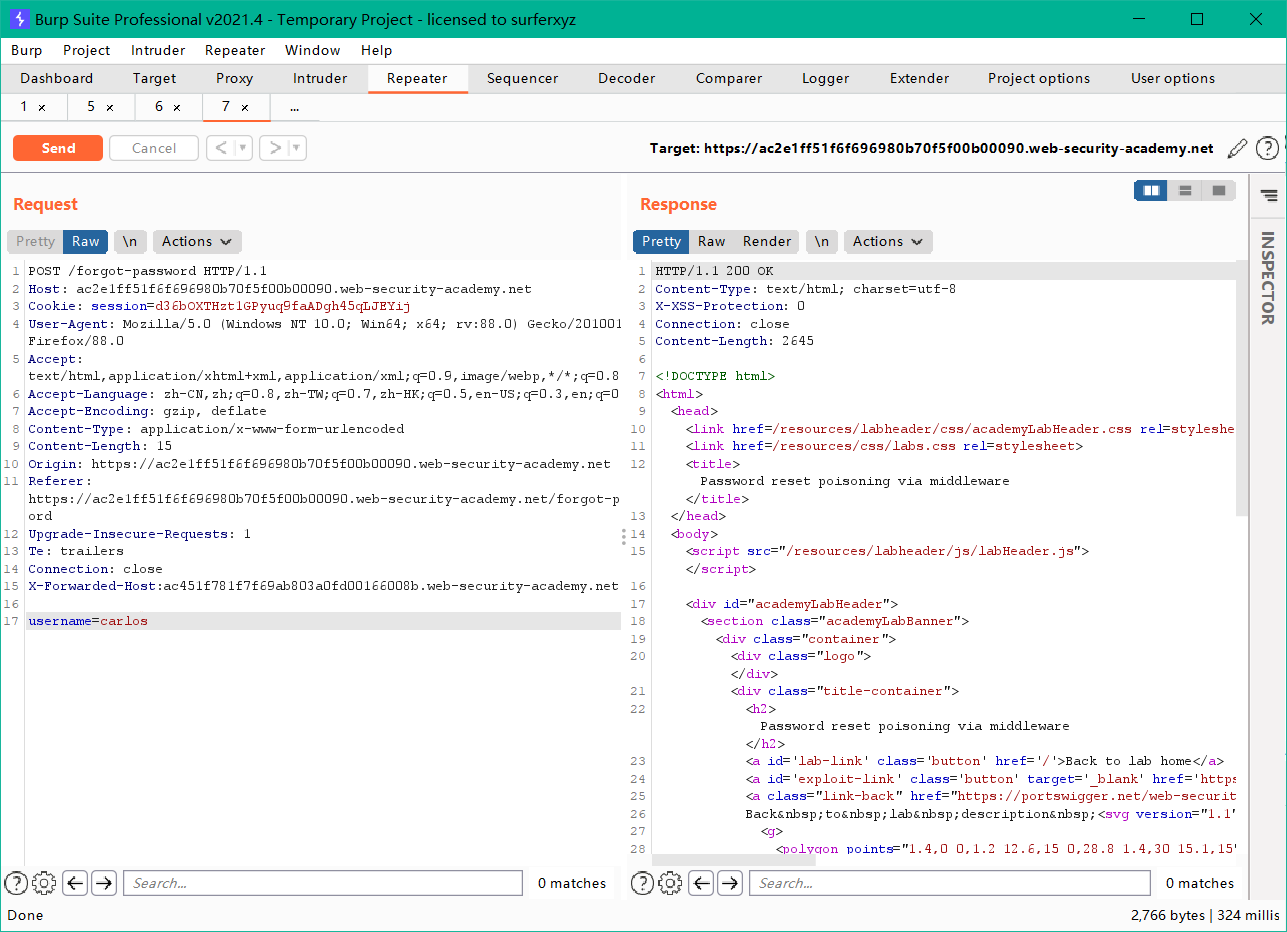Switch request view to Pretty
The image size is (1287, 932).
click(x=35, y=241)
